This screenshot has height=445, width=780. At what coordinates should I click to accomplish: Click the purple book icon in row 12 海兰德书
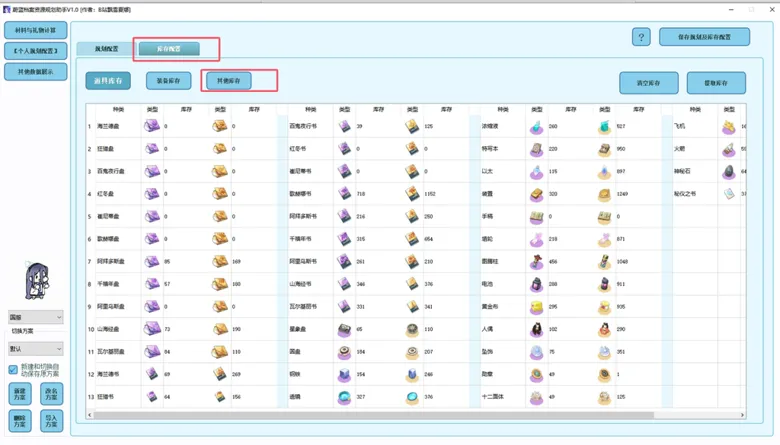pyautogui.click(x=152, y=374)
